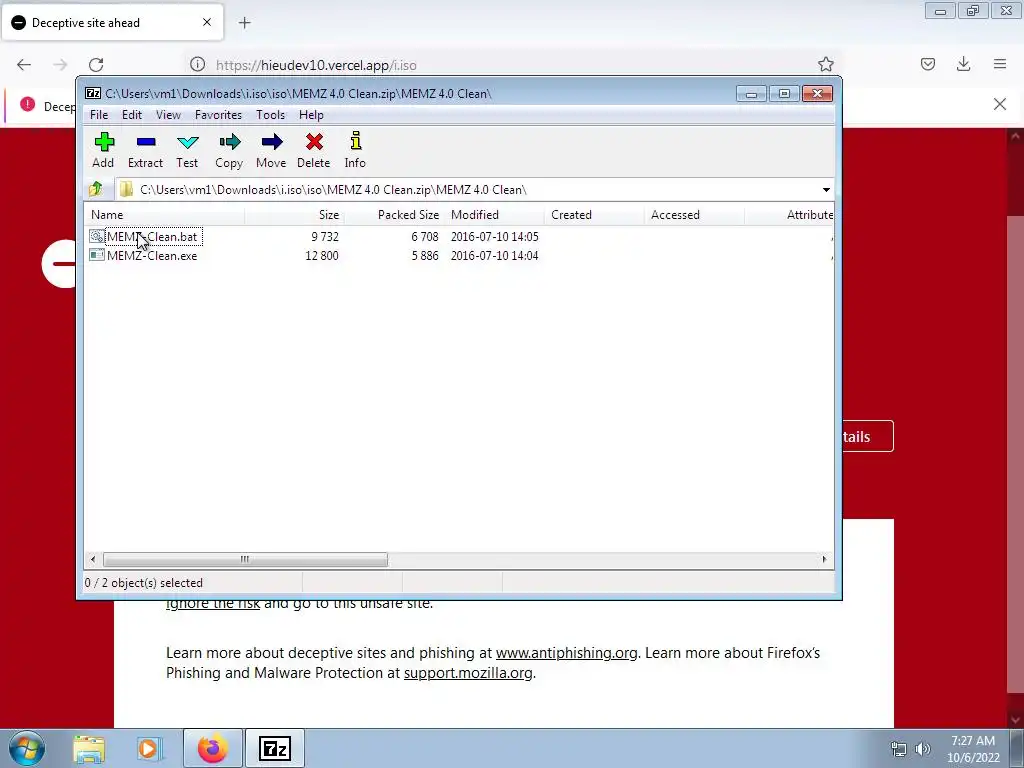Viewport: 1024px width, 768px height.
Task: Open the Tools menu in 7-Zip
Action: [270, 115]
